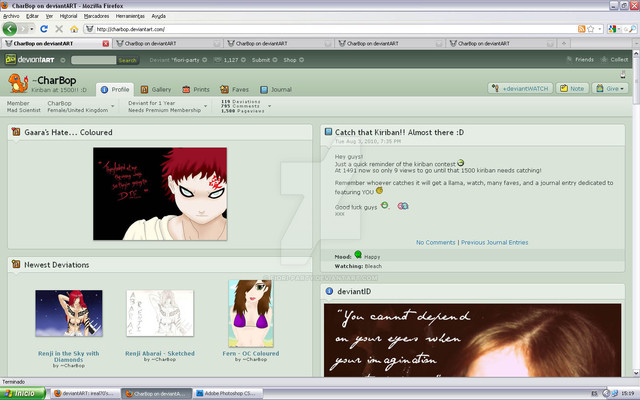Select the Profile tab
The height and width of the screenshot is (400, 640).
click(x=115, y=89)
